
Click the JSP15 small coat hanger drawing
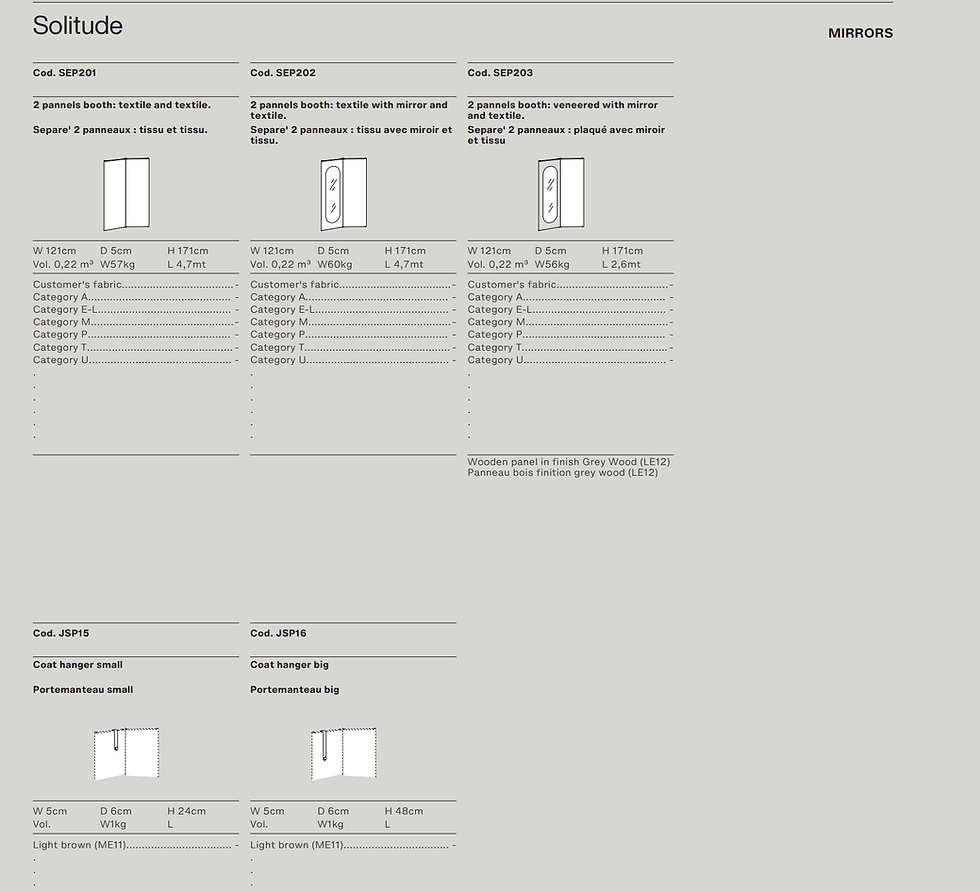[126, 754]
